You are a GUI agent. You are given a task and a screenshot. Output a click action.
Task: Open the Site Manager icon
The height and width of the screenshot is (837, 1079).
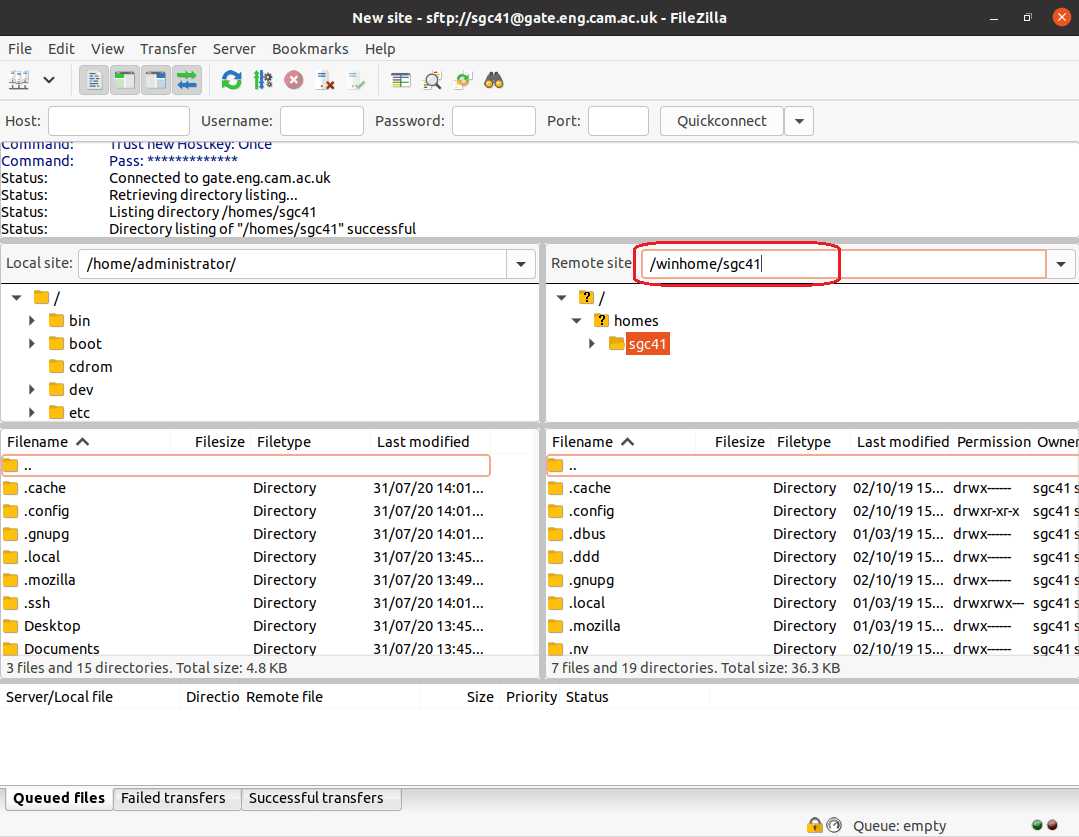(19, 80)
